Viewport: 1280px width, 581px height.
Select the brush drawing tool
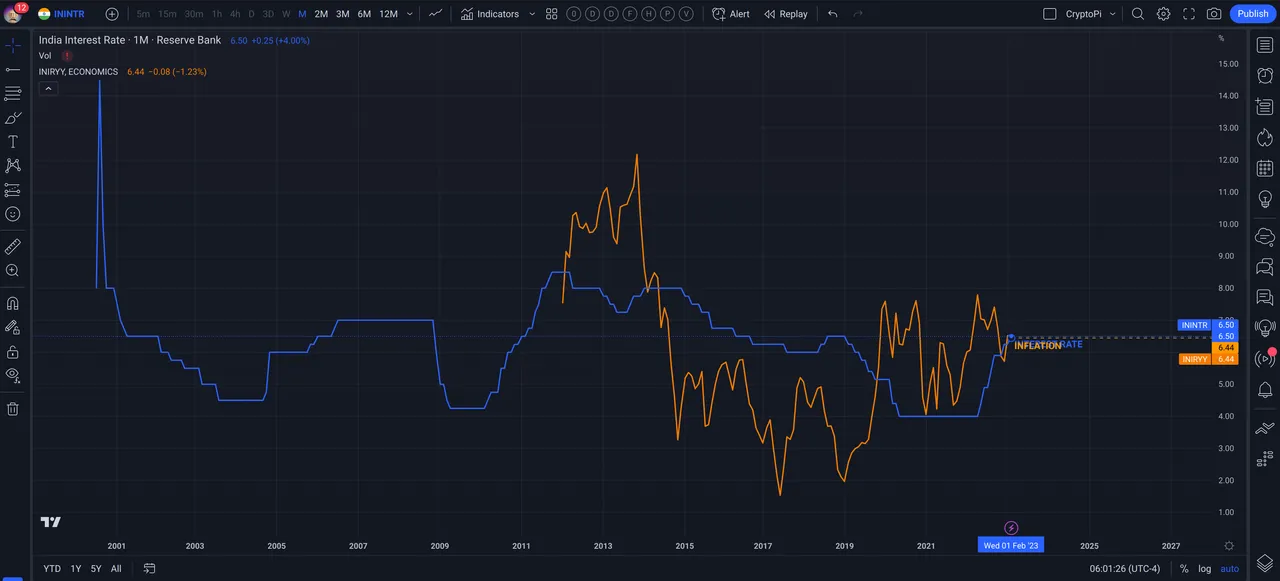pos(13,118)
